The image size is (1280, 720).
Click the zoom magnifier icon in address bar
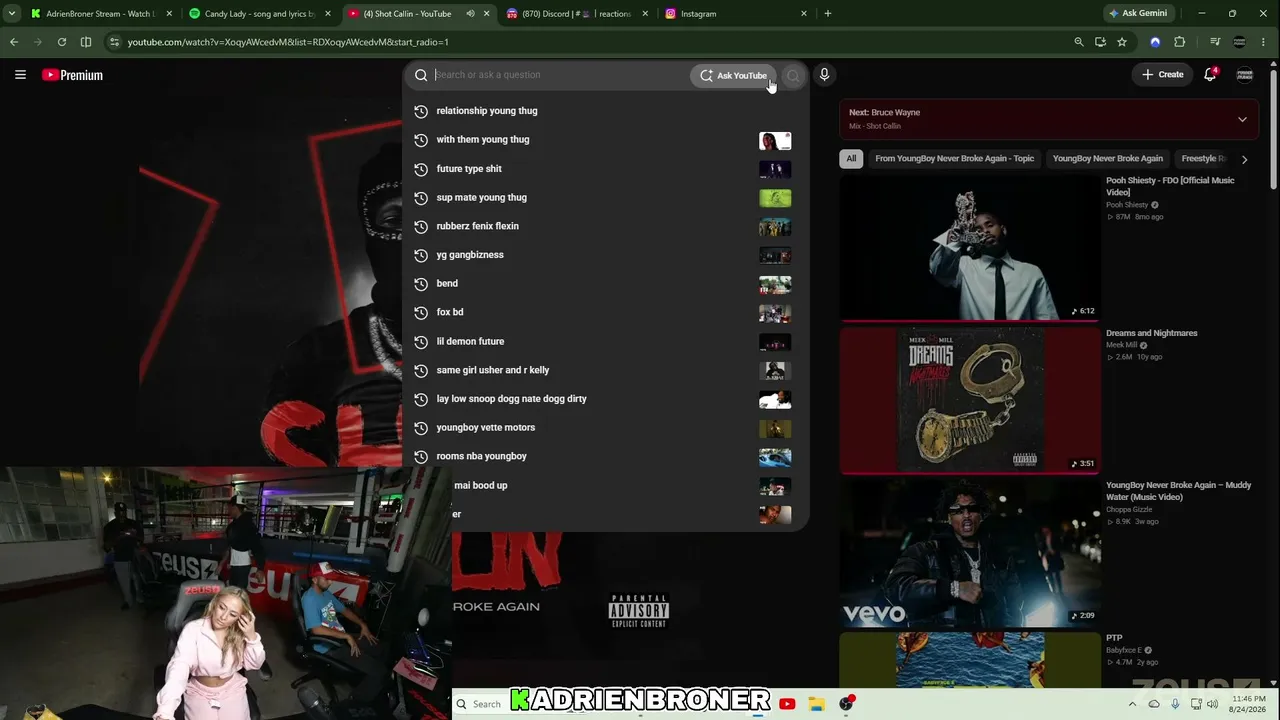click(x=1078, y=42)
